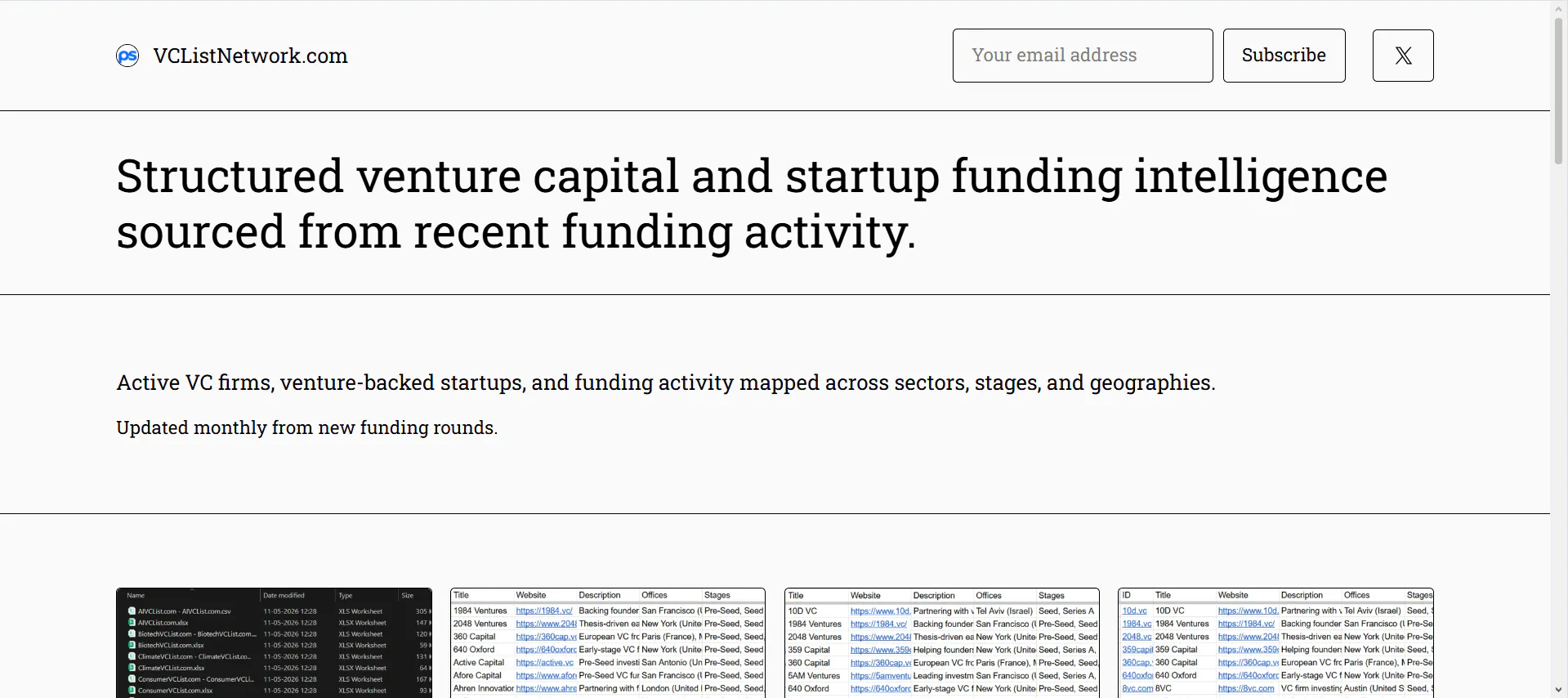Click the scrollbar up arrow

[1559, 7]
